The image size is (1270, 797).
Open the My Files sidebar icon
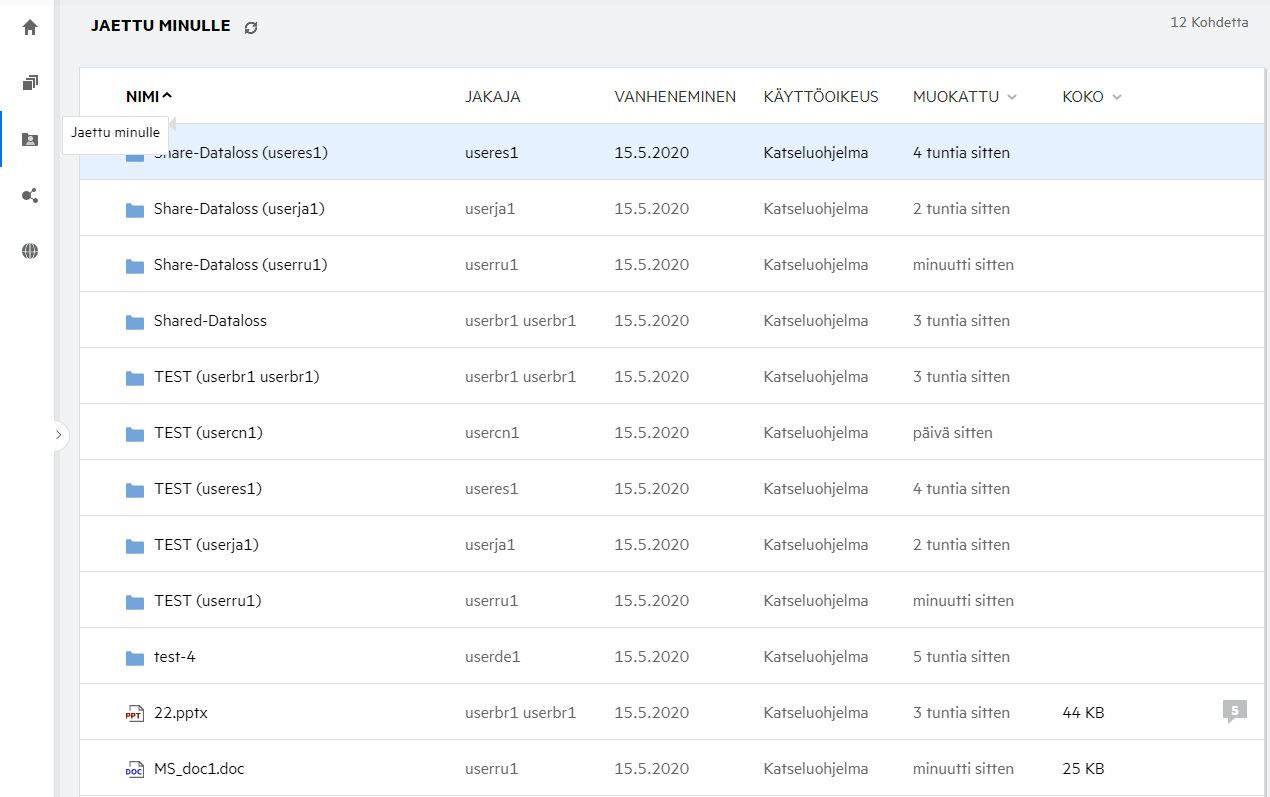coord(30,83)
